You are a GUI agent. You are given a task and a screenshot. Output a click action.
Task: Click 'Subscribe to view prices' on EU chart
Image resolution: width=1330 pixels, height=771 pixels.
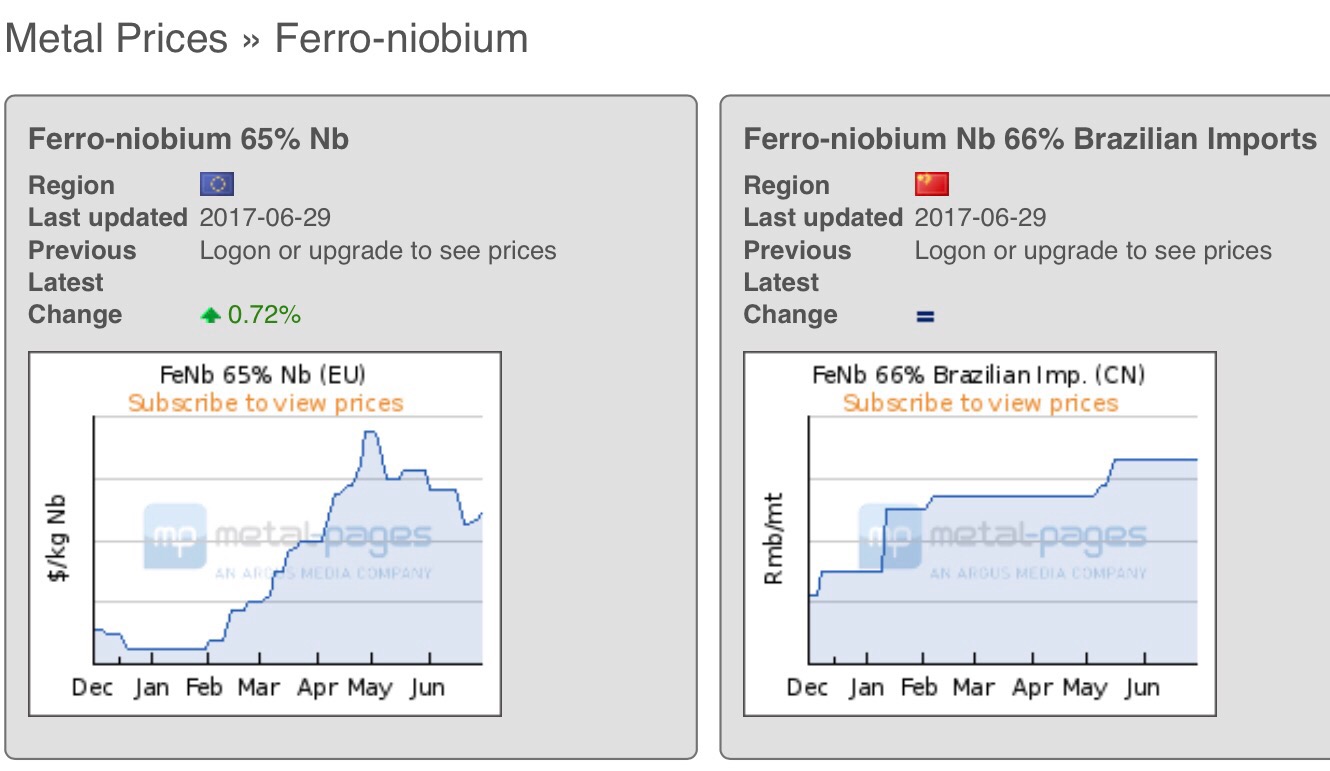coord(265,403)
